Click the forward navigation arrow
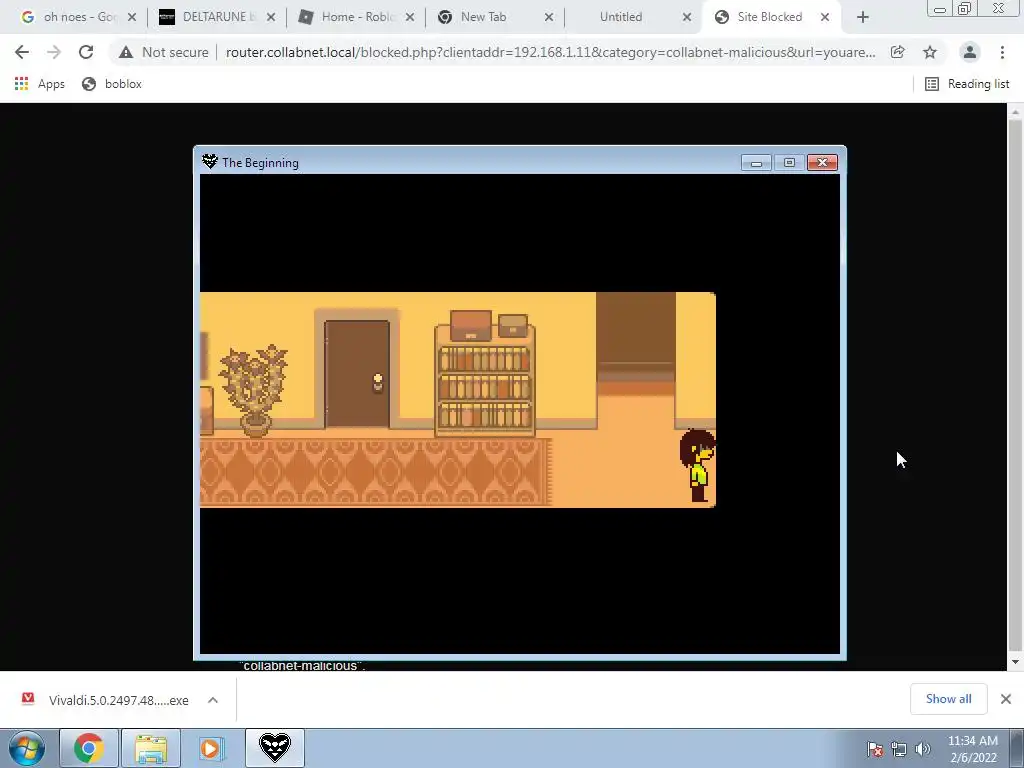Screen dimensions: 1024x768 coord(54,52)
